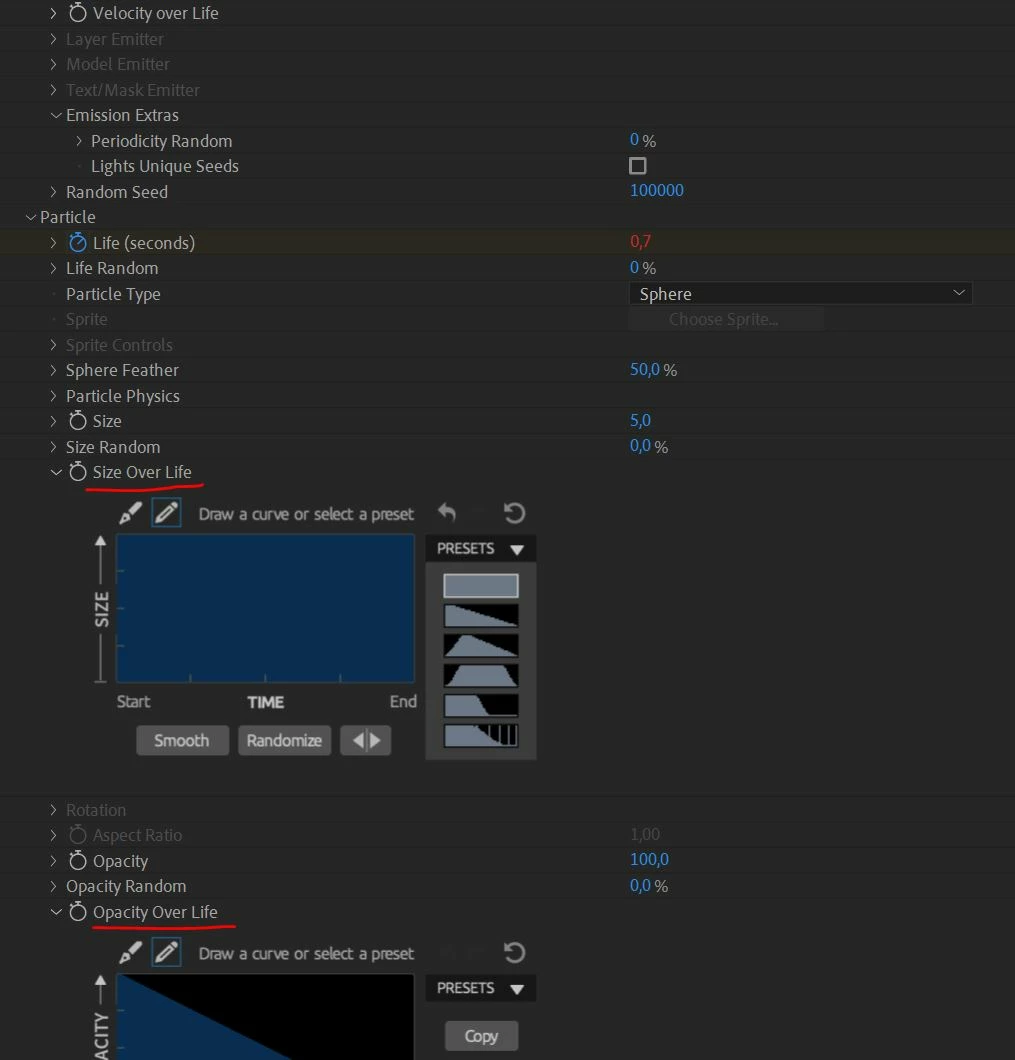Select the Opacity Random value 0,0

click(x=640, y=885)
